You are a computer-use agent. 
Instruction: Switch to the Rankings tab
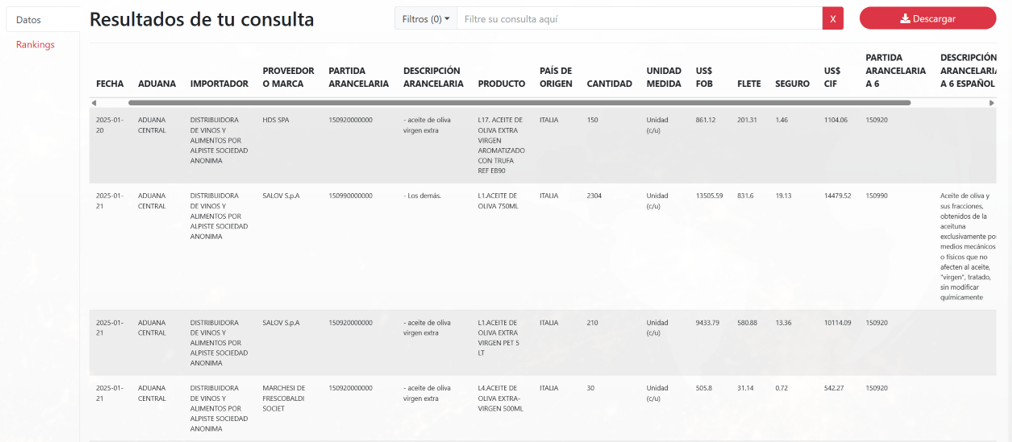click(35, 45)
